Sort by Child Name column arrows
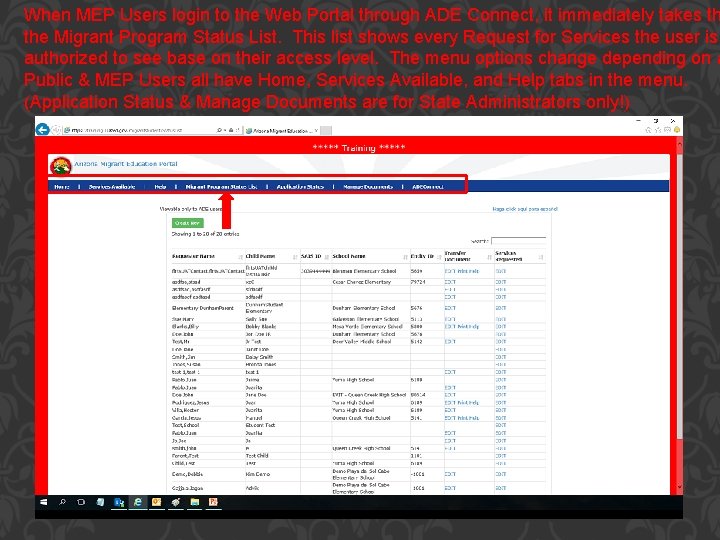This screenshot has width=720, height=540. pos(295,257)
